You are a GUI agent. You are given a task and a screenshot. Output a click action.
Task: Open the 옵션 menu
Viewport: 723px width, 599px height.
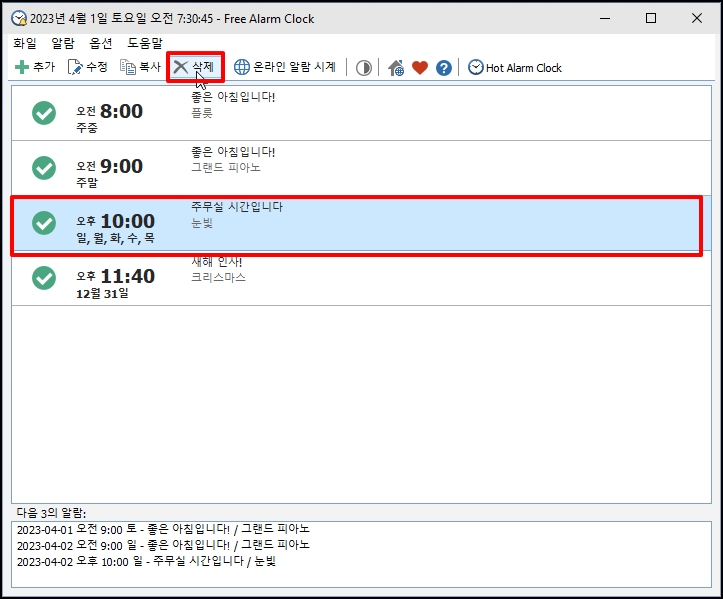(x=101, y=43)
